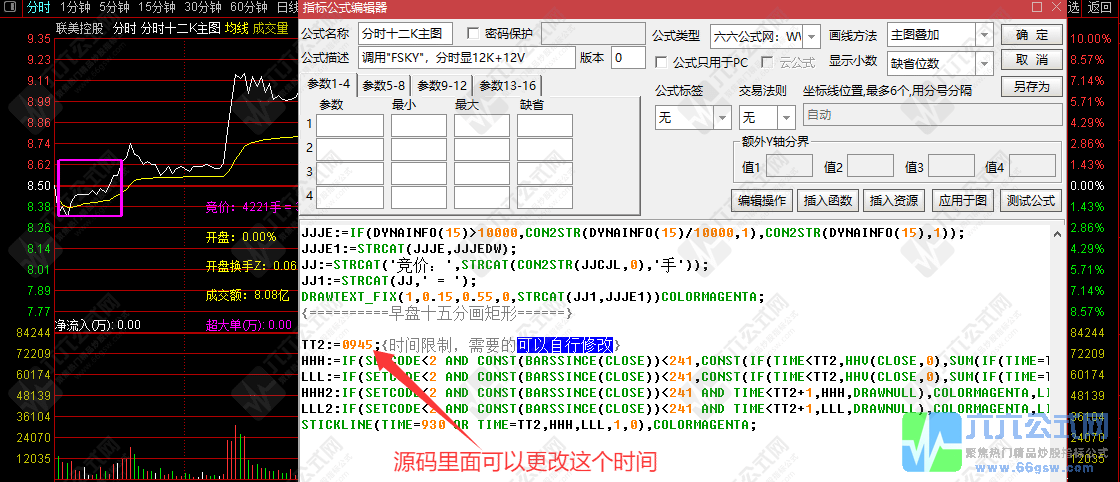
Task: Click the magenta rectangle on the chart
Action: pyautogui.click(x=90, y=187)
